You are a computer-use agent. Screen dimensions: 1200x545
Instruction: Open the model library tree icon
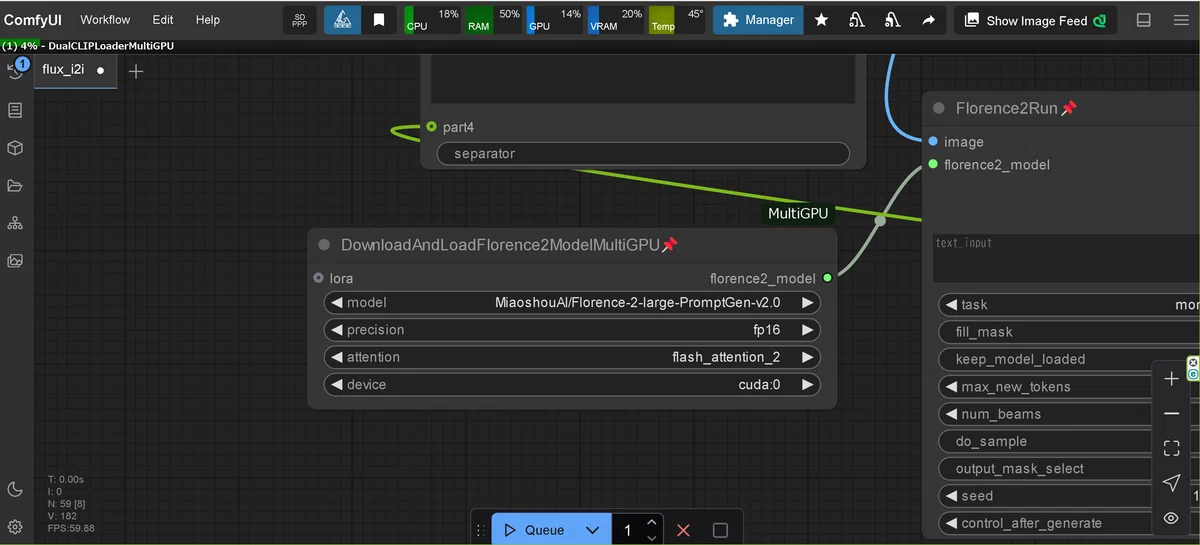15,223
